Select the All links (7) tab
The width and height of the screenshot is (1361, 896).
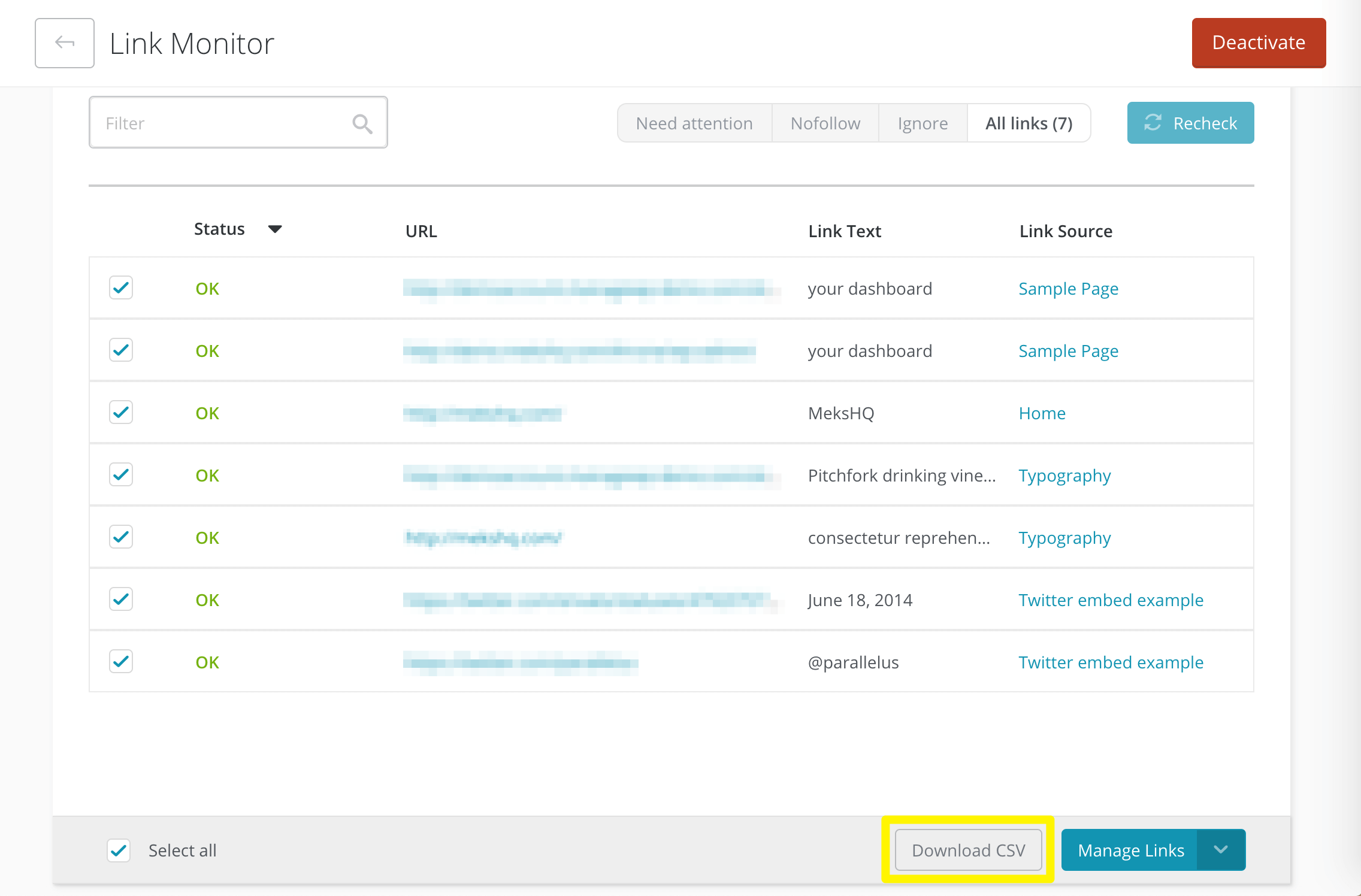pyautogui.click(x=1029, y=123)
